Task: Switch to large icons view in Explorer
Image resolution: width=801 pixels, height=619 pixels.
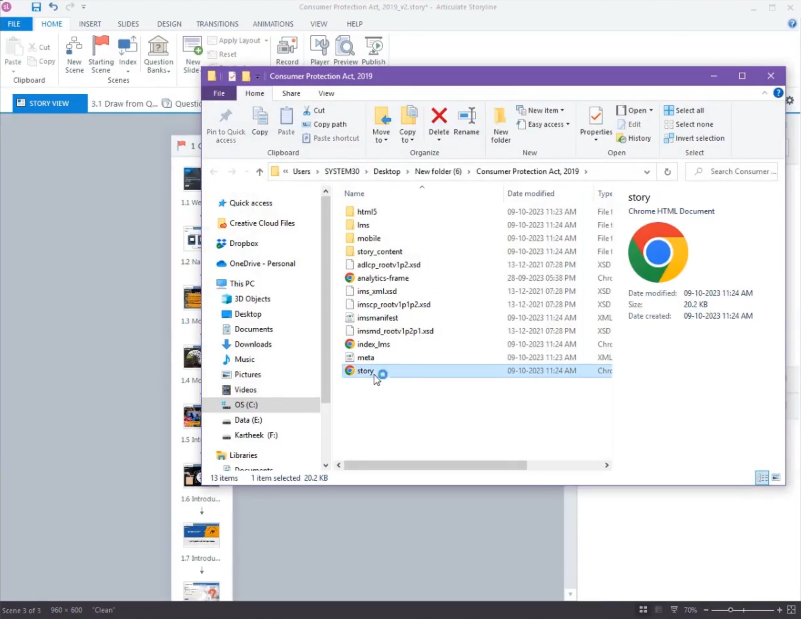Action: coord(776,478)
